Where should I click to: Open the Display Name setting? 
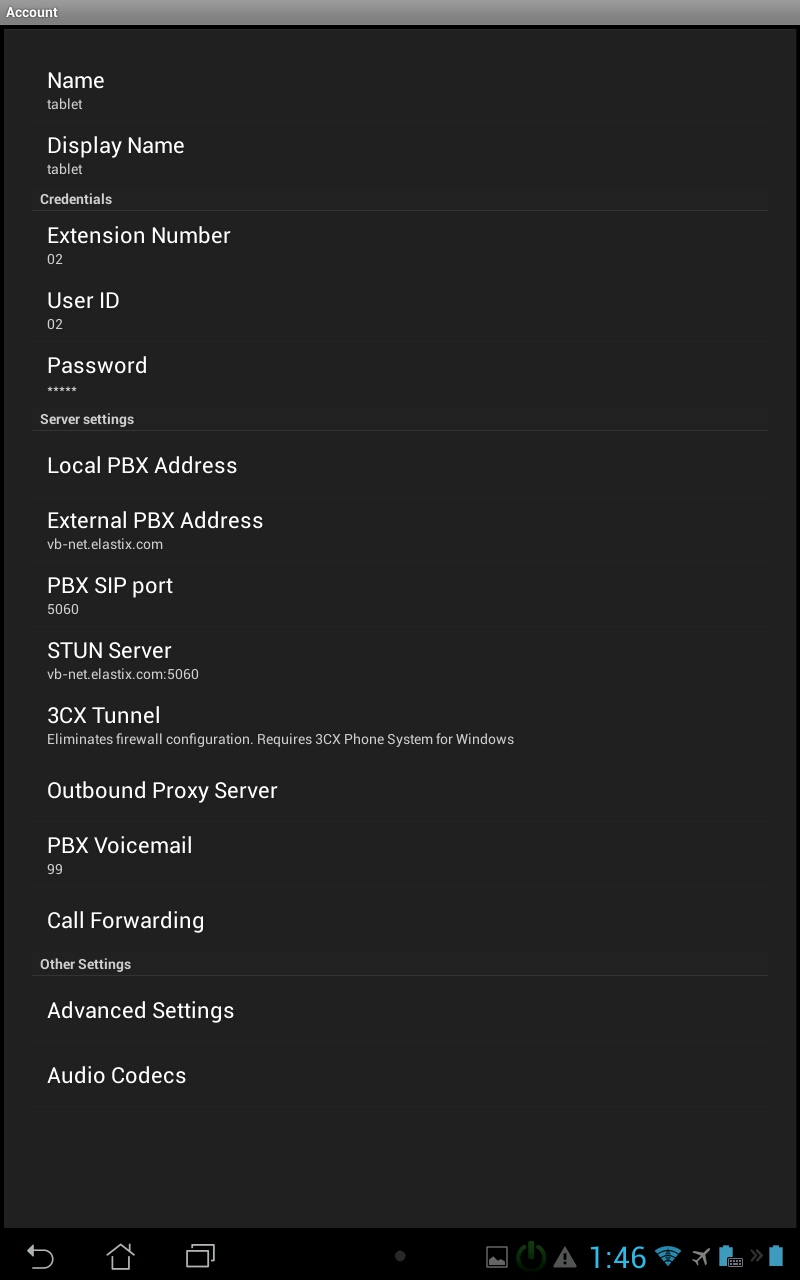click(x=400, y=155)
